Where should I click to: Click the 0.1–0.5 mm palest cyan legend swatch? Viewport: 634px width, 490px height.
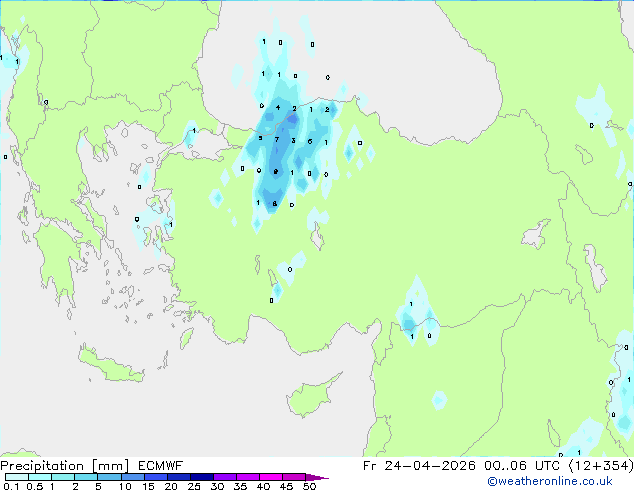coord(17,477)
